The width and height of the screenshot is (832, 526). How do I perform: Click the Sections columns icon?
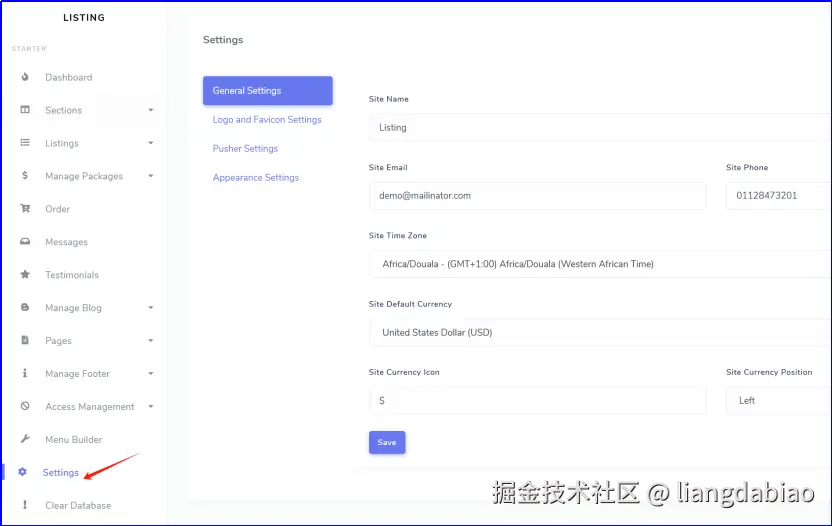click(25, 110)
